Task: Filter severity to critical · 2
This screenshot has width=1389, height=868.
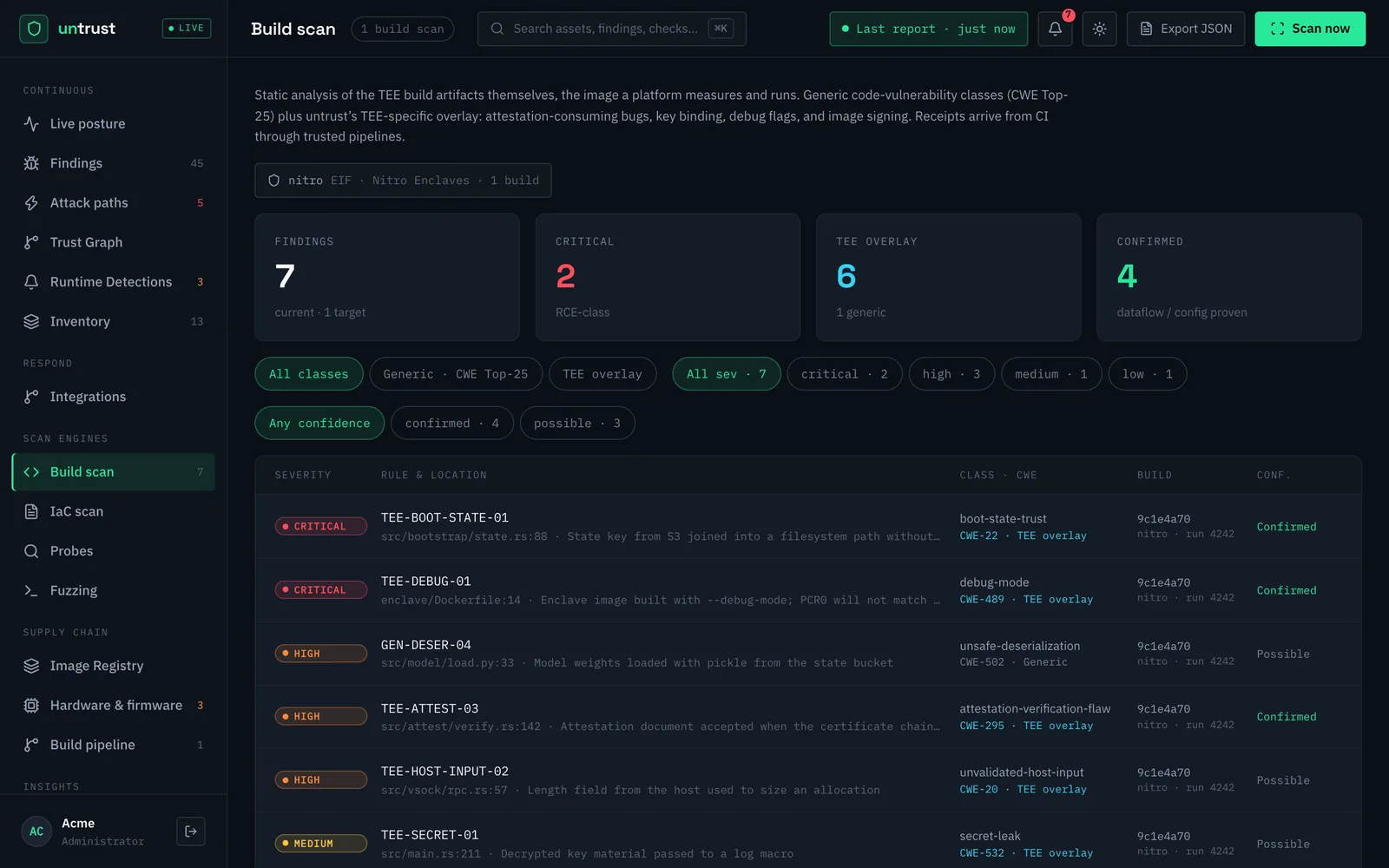Action: tap(845, 374)
